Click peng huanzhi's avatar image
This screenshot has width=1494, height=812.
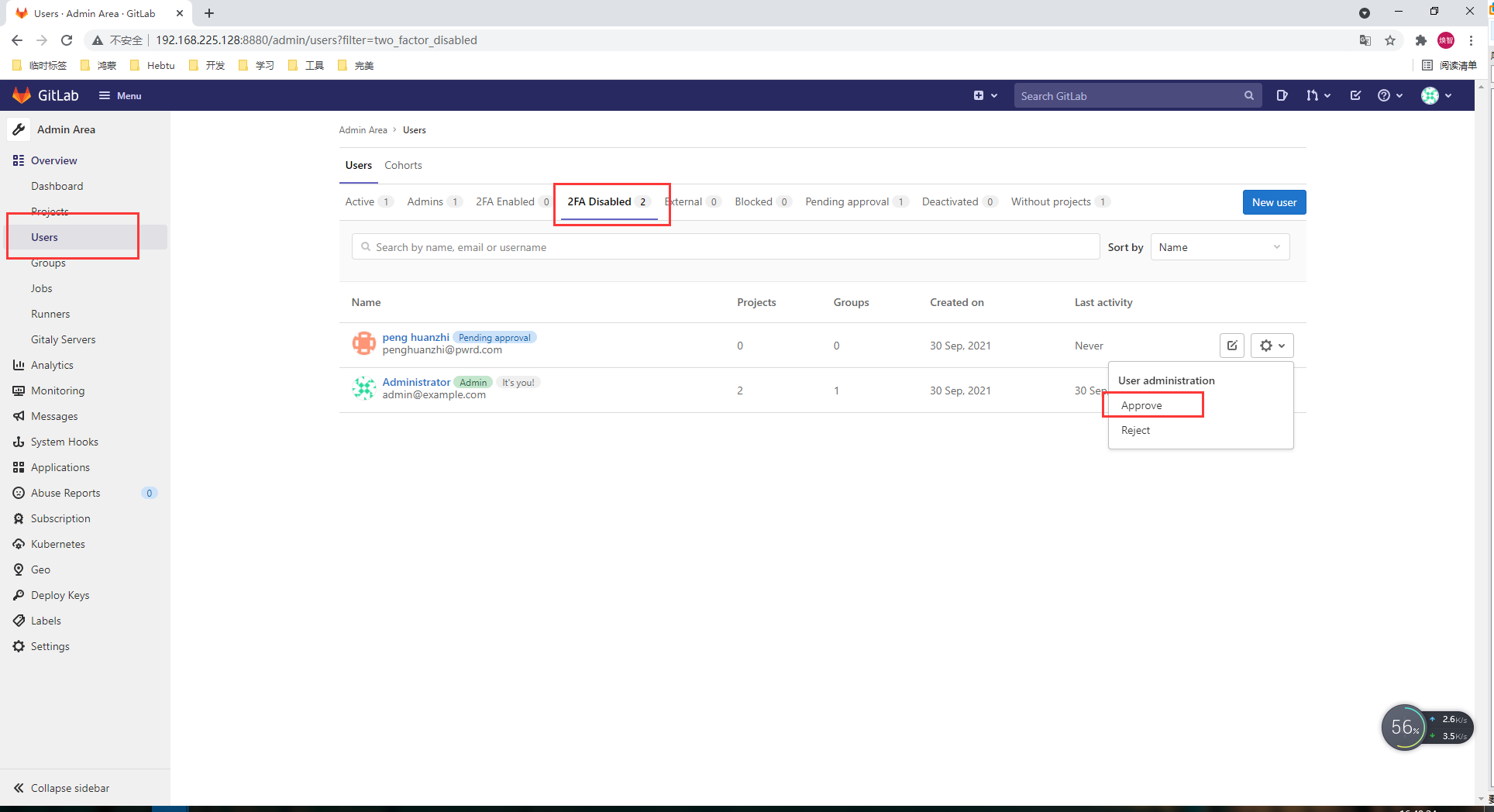363,343
